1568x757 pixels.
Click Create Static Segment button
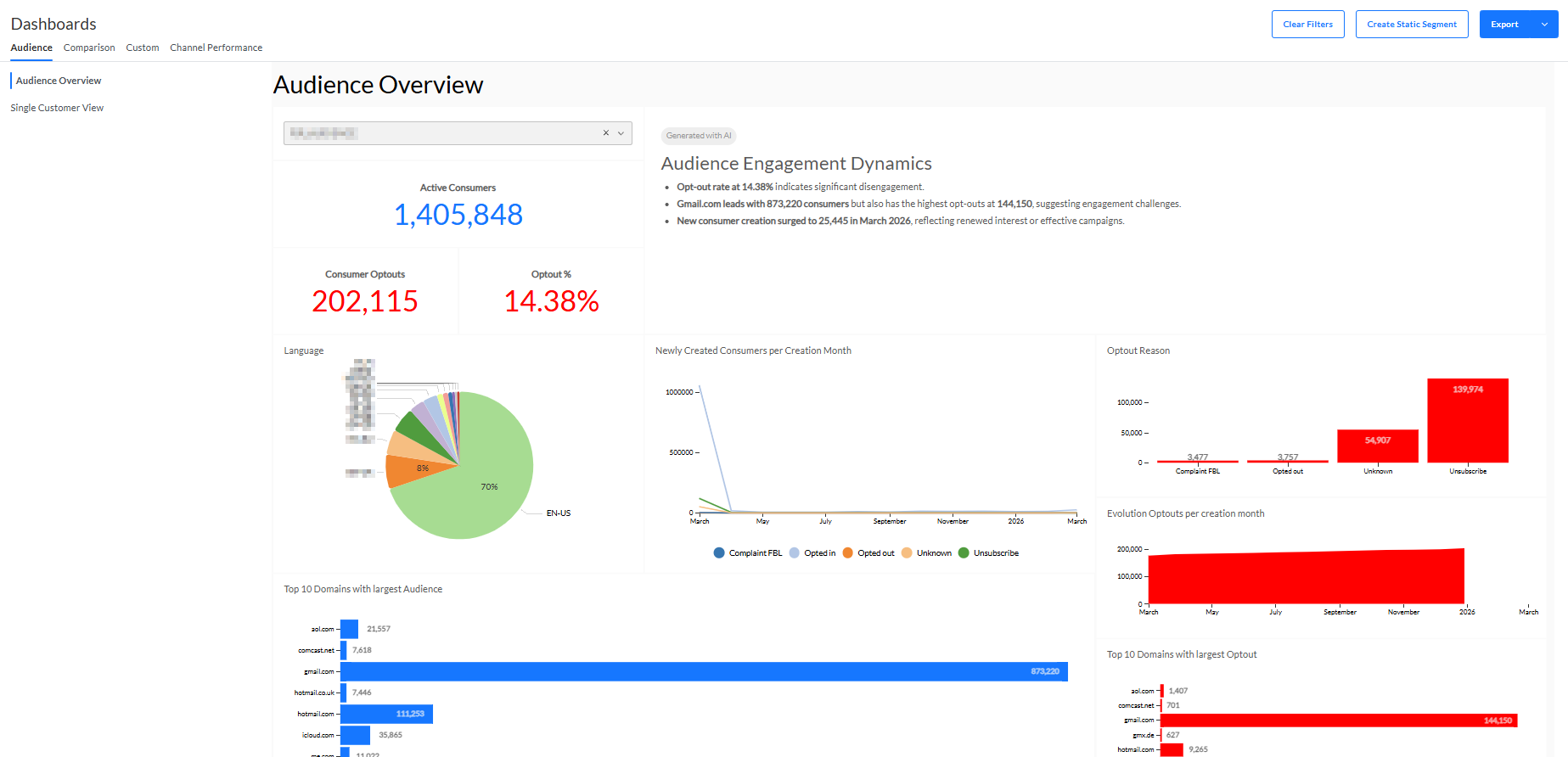(1411, 25)
